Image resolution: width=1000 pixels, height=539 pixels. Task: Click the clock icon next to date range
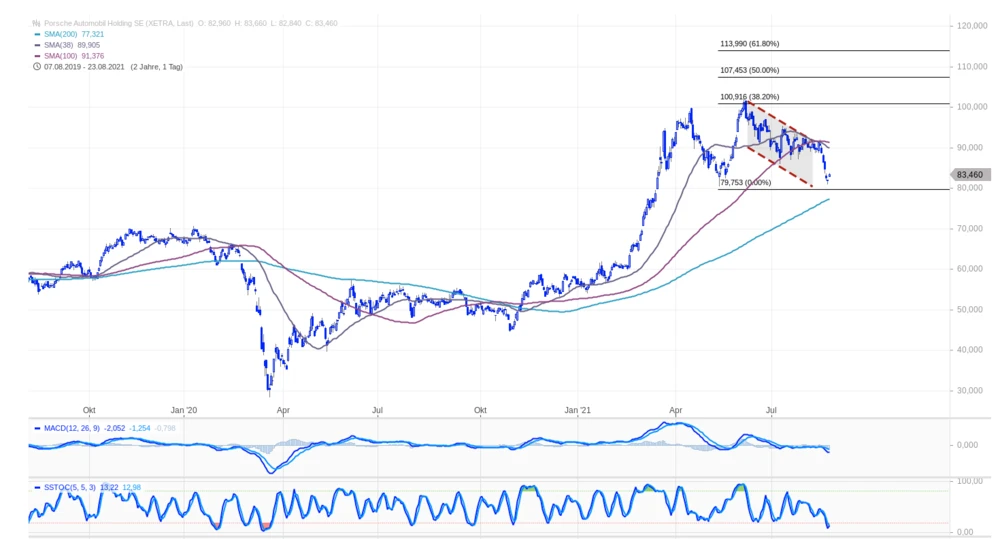click(x=37, y=67)
